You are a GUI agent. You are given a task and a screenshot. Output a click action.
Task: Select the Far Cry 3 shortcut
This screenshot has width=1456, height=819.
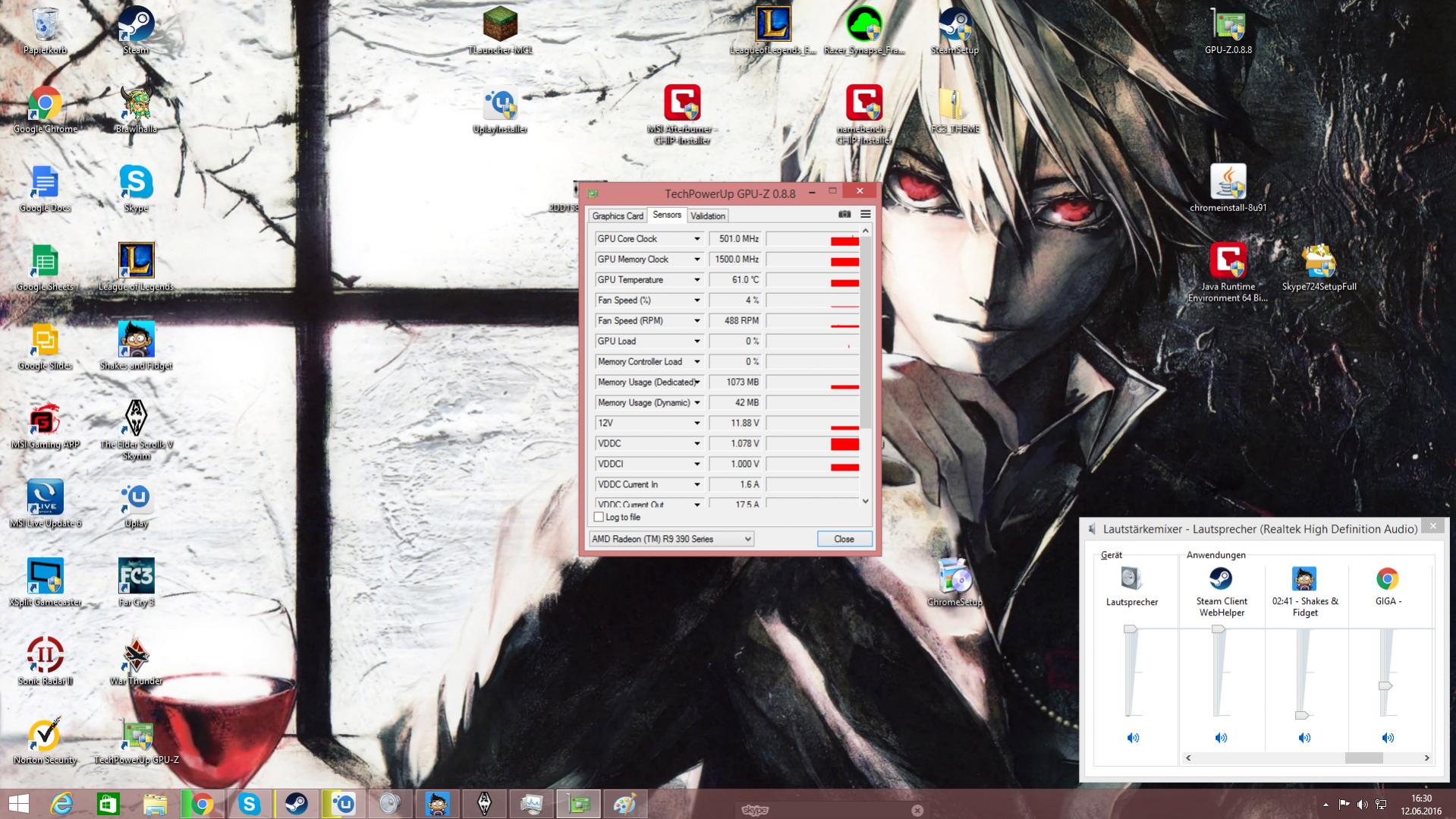tap(137, 583)
